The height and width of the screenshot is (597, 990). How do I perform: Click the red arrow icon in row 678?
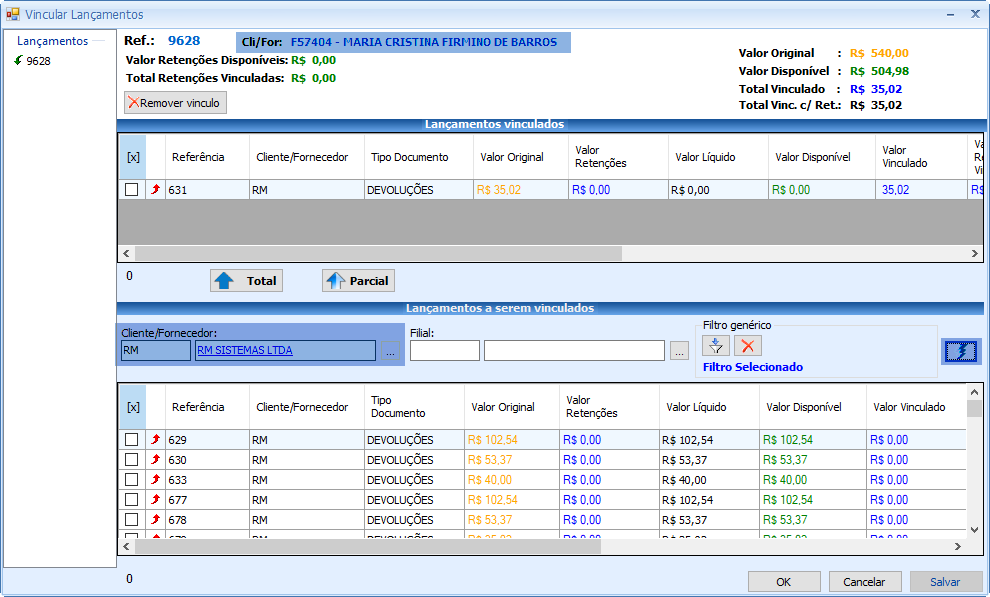coord(155,519)
